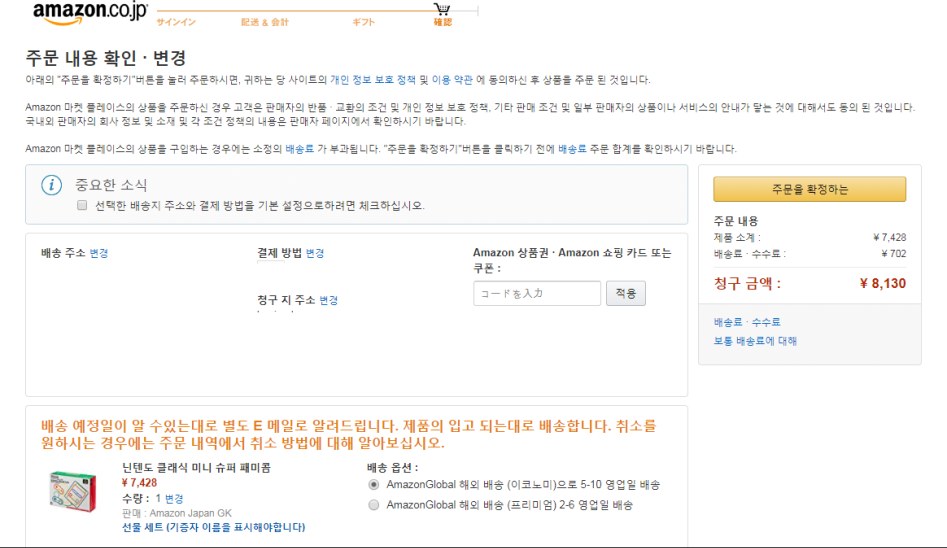Click the 確認 progress step
947x548 pixels.
[443, 22]
